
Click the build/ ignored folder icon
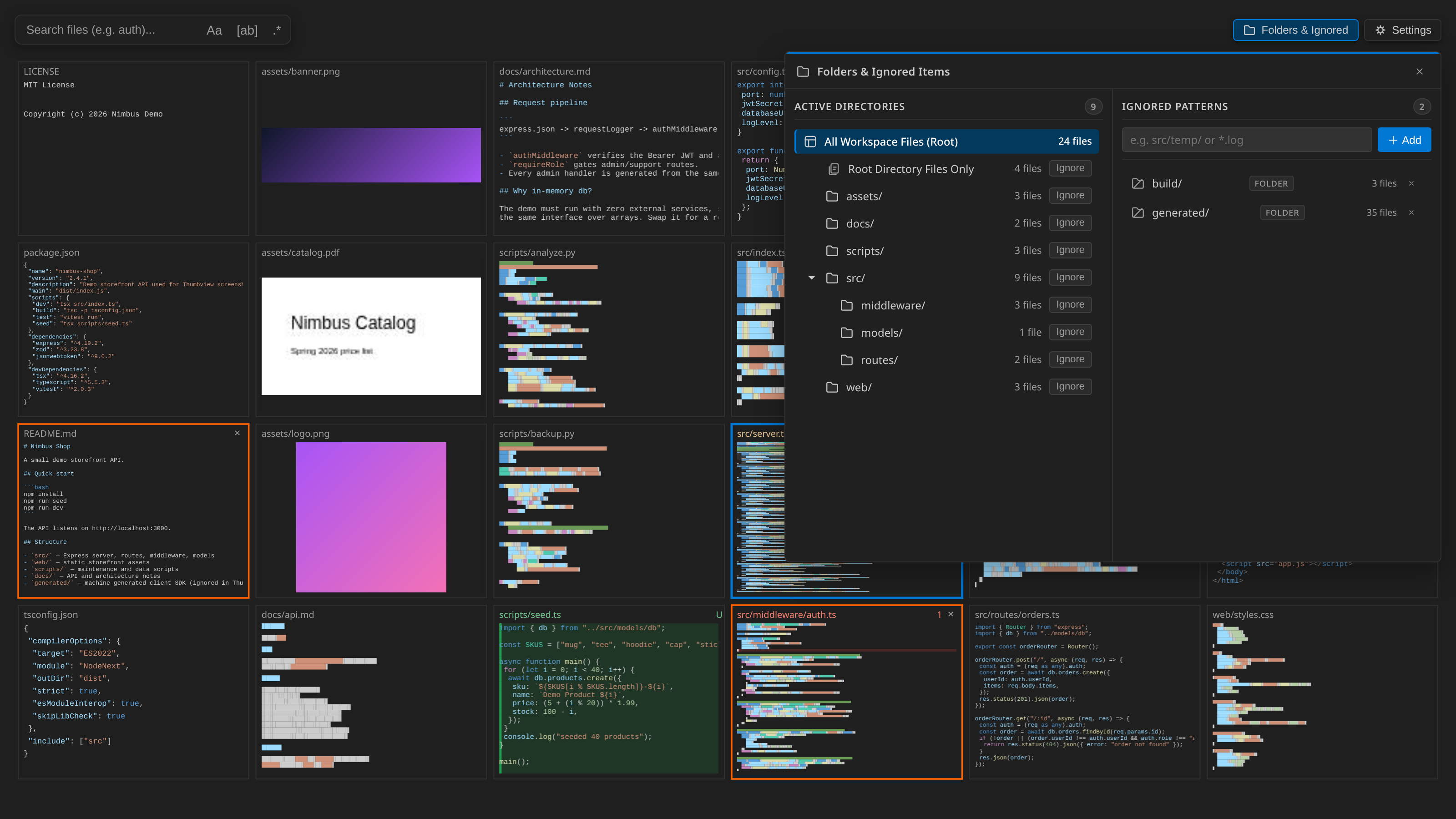[x=1138, y=183]
